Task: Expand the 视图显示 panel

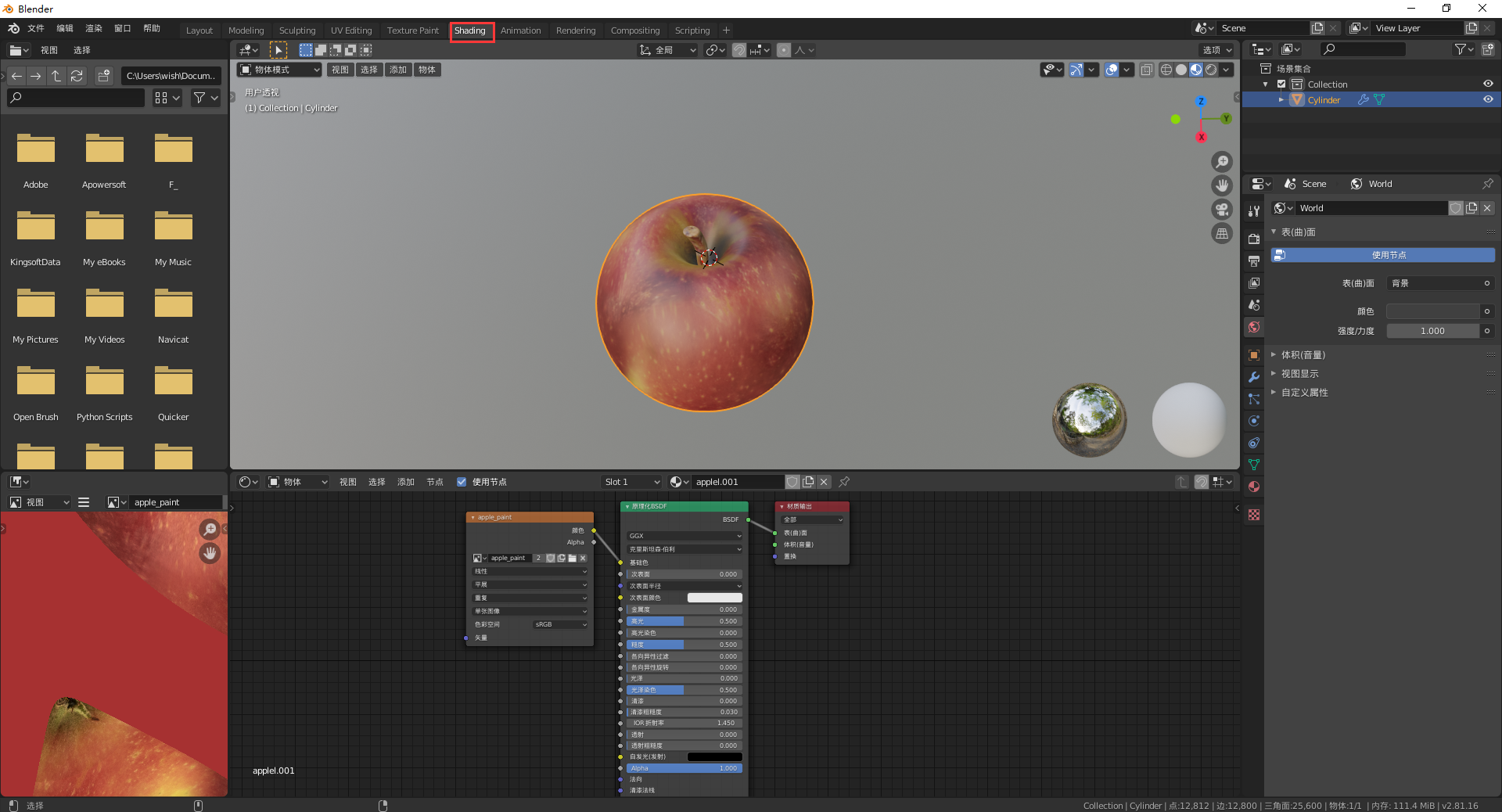Action: pos(1299,374)
